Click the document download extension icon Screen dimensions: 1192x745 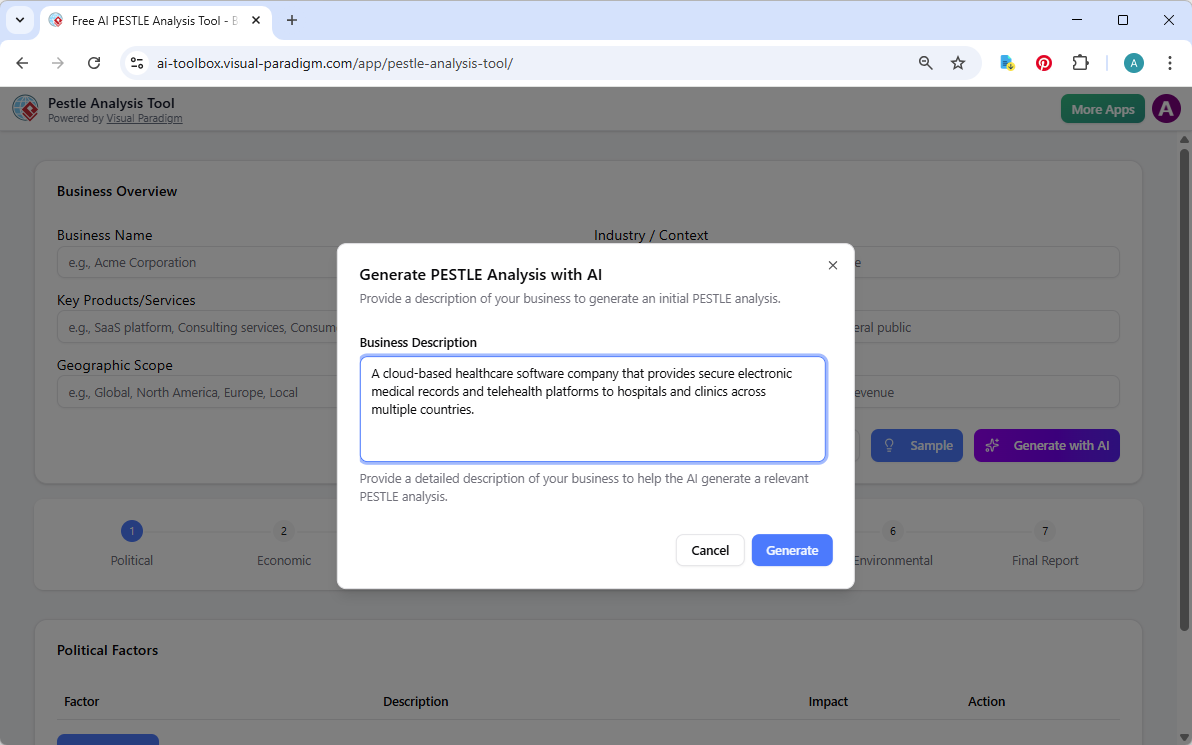coord(1006,62)
